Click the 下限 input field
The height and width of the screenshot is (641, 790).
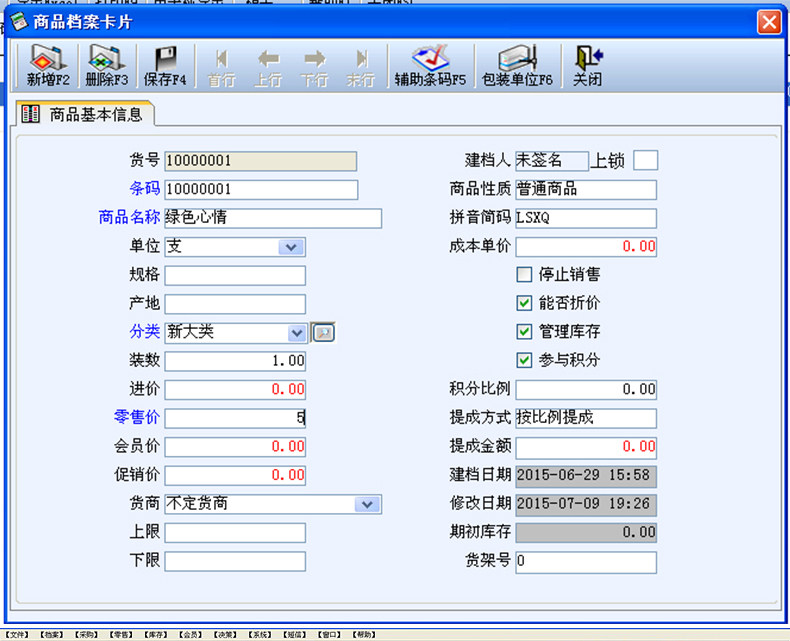235,561
